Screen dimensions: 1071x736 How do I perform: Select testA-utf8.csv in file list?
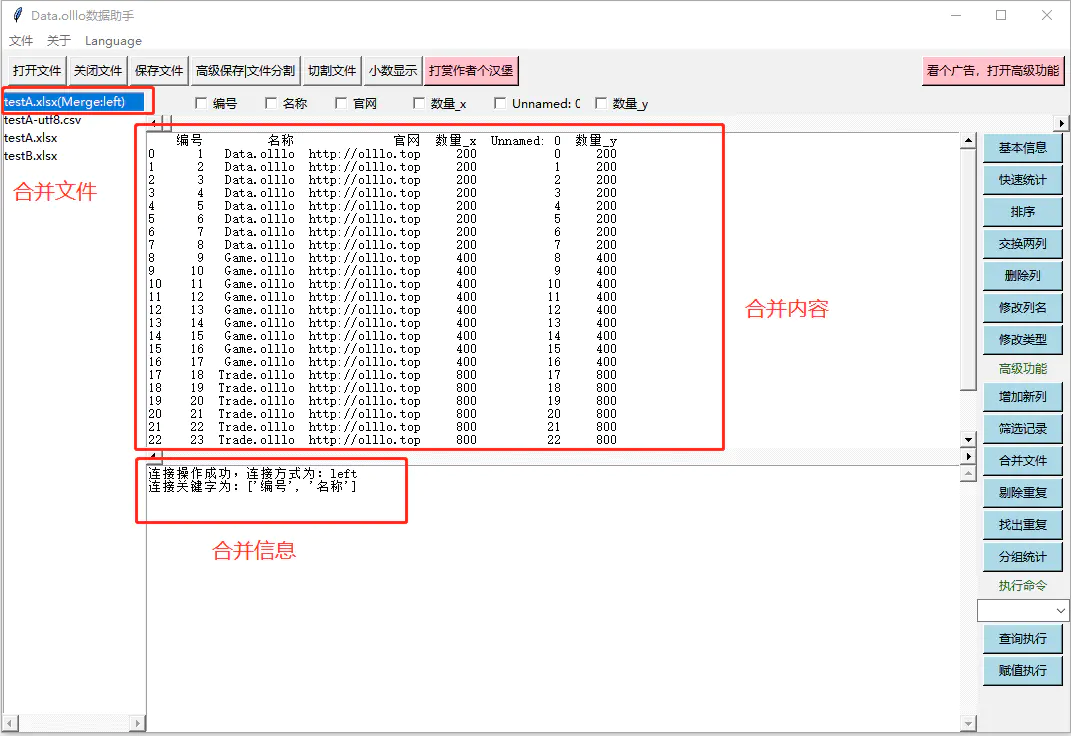tap(42, 120)
